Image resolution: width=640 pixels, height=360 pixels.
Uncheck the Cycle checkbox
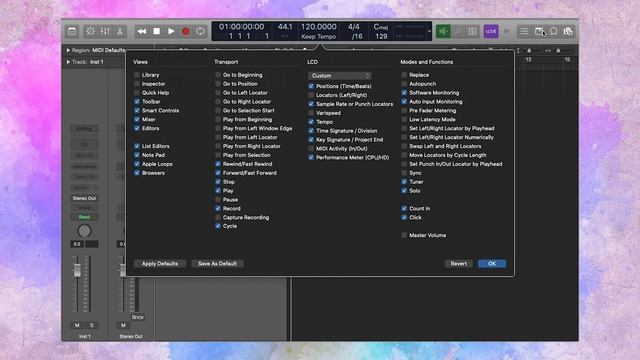[x=218, y=226]
